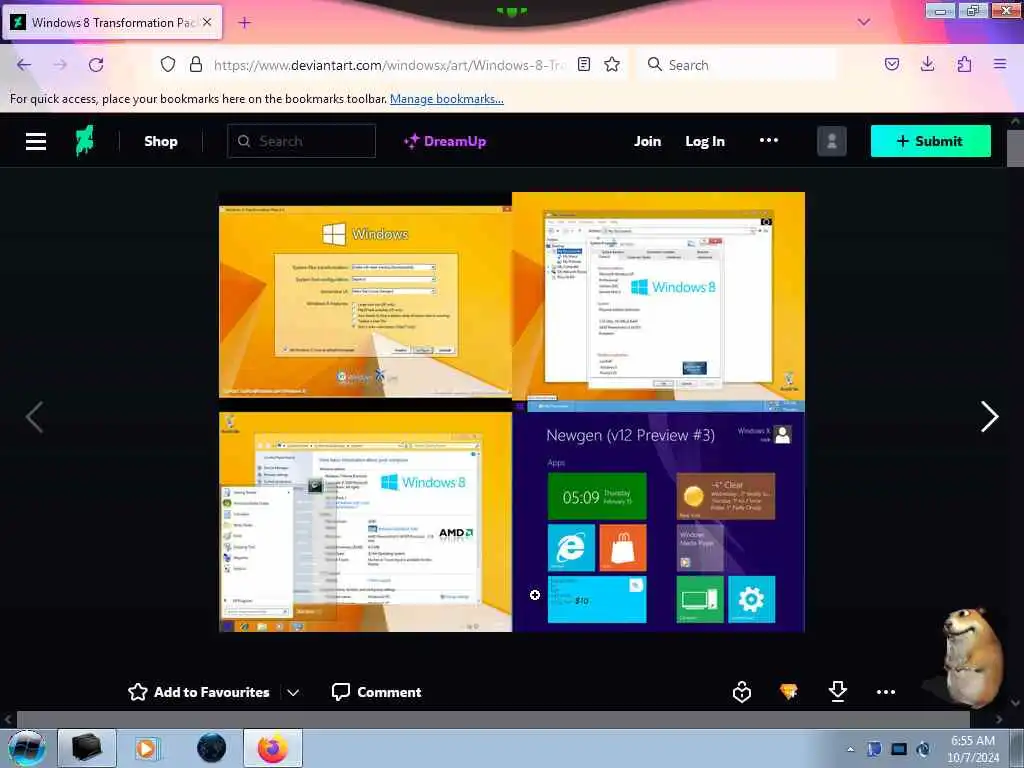Screen dimensions: 1024x768
Task: Go to the next deviation arrow
Action: click(x=989, y=417)
